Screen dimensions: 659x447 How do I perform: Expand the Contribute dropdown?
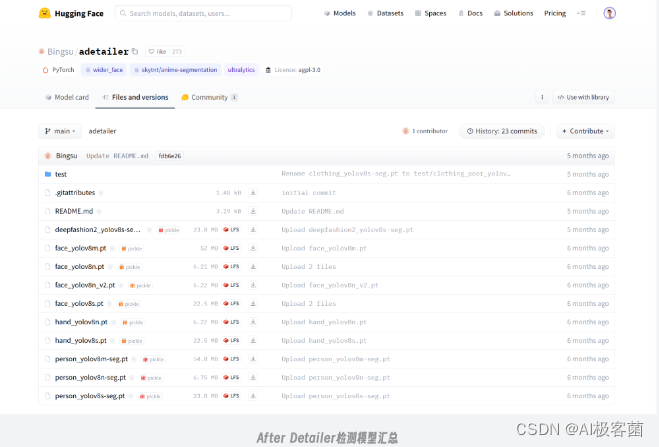coord(585,131)
